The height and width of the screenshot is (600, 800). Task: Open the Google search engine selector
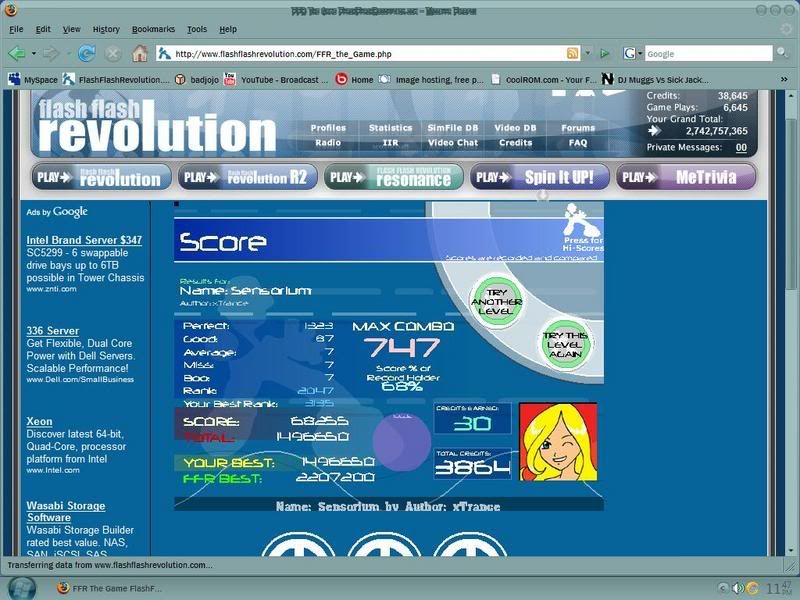pyautogui.click(x=632, y=53)
